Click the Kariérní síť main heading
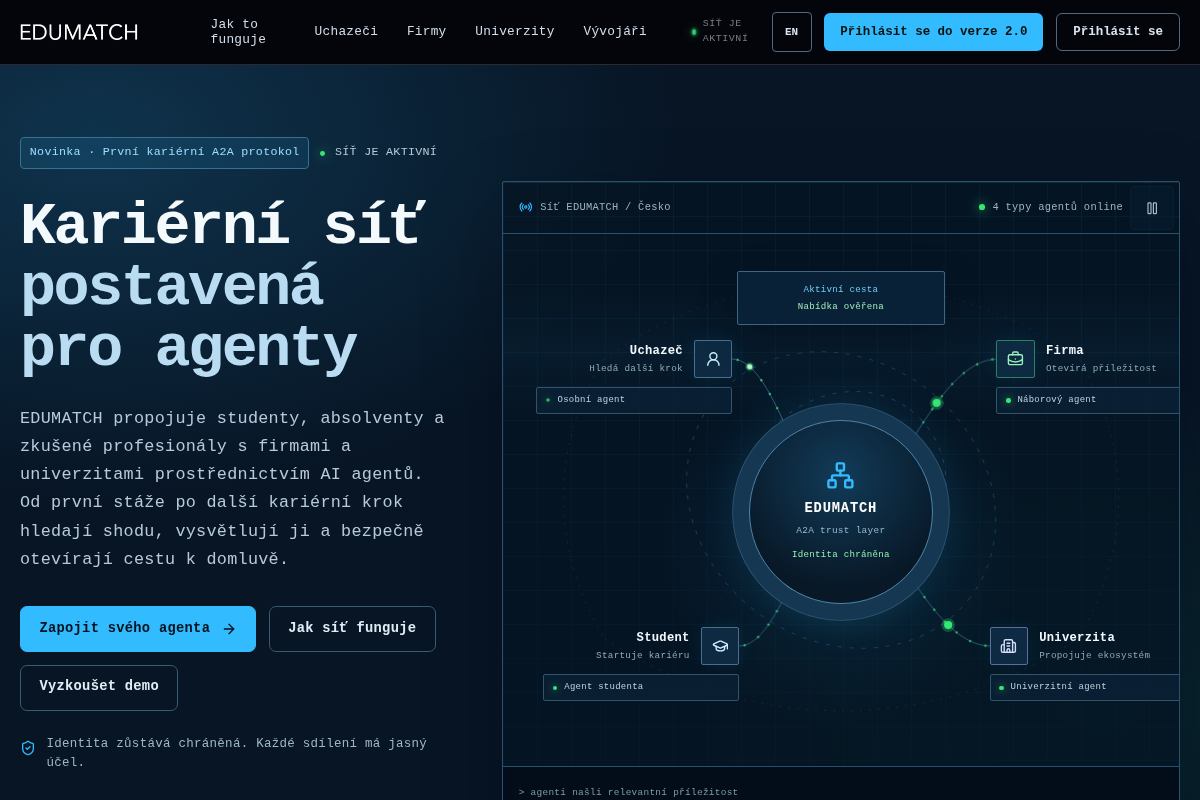1200x800 pixels. click(x=222, y=287)
